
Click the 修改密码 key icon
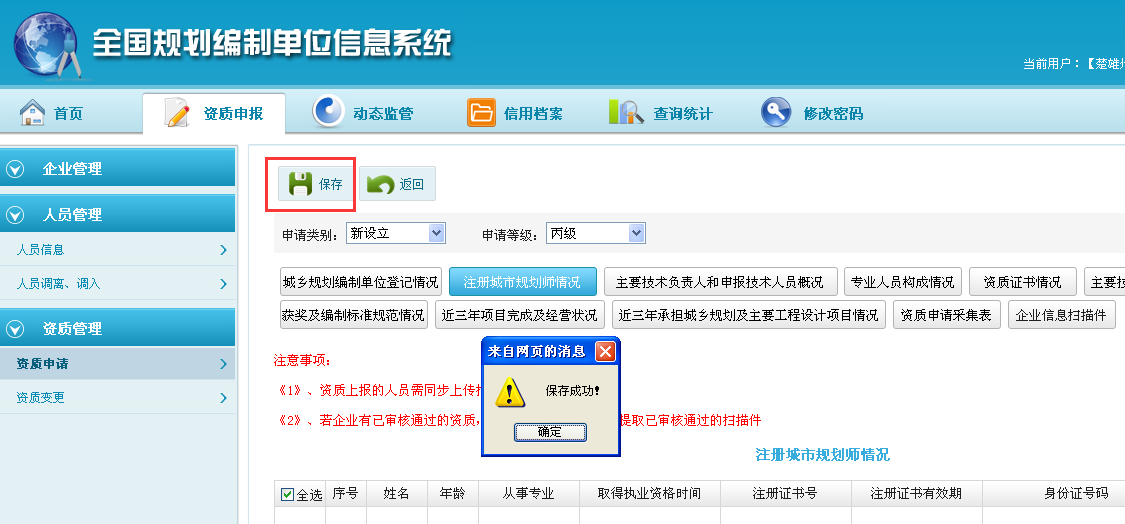776,113
